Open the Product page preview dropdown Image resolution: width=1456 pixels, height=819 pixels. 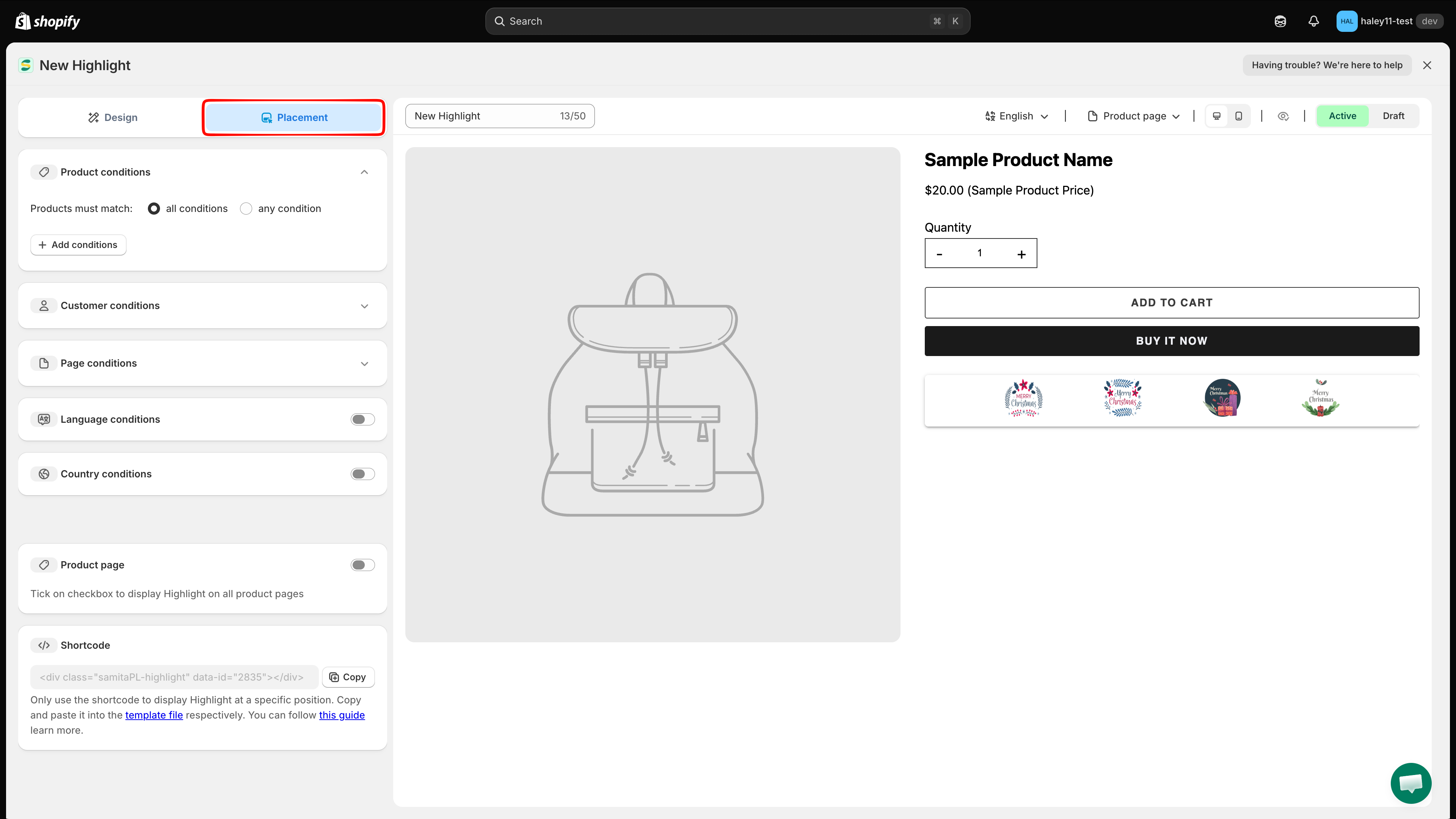(1134, 116)
